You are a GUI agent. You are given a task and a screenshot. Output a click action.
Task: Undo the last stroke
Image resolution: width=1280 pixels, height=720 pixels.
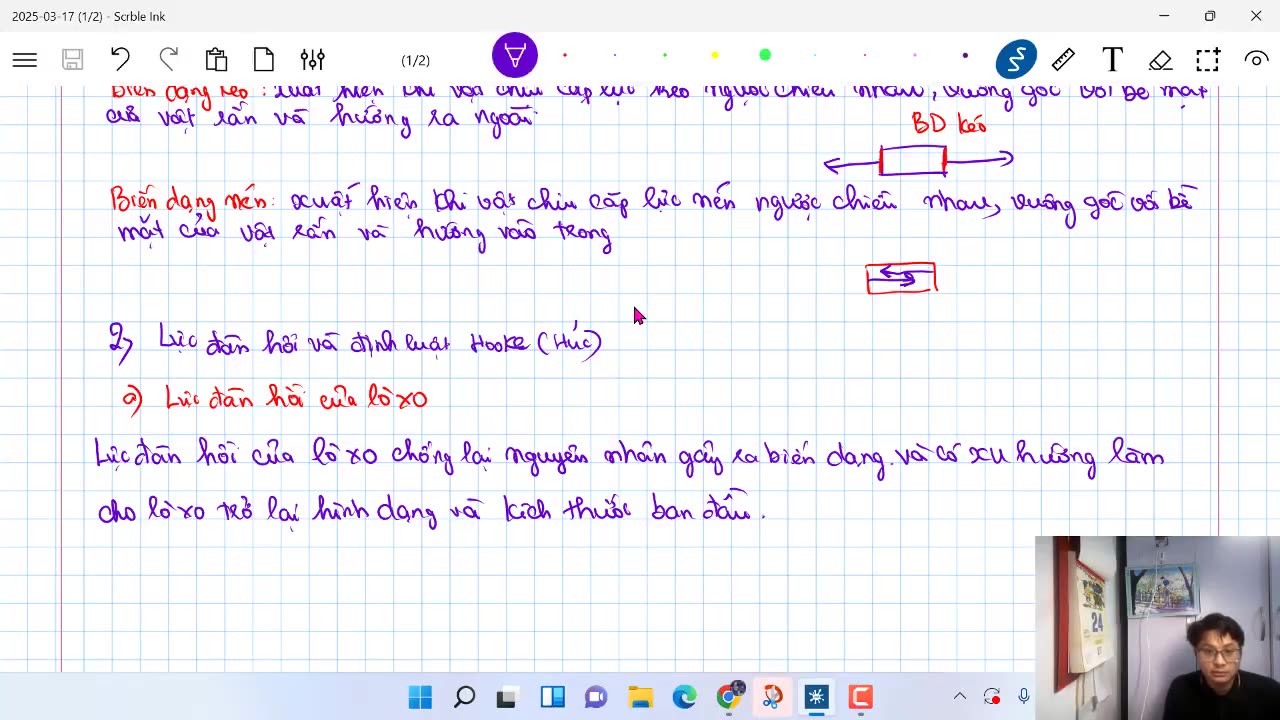tap(120, 60)
